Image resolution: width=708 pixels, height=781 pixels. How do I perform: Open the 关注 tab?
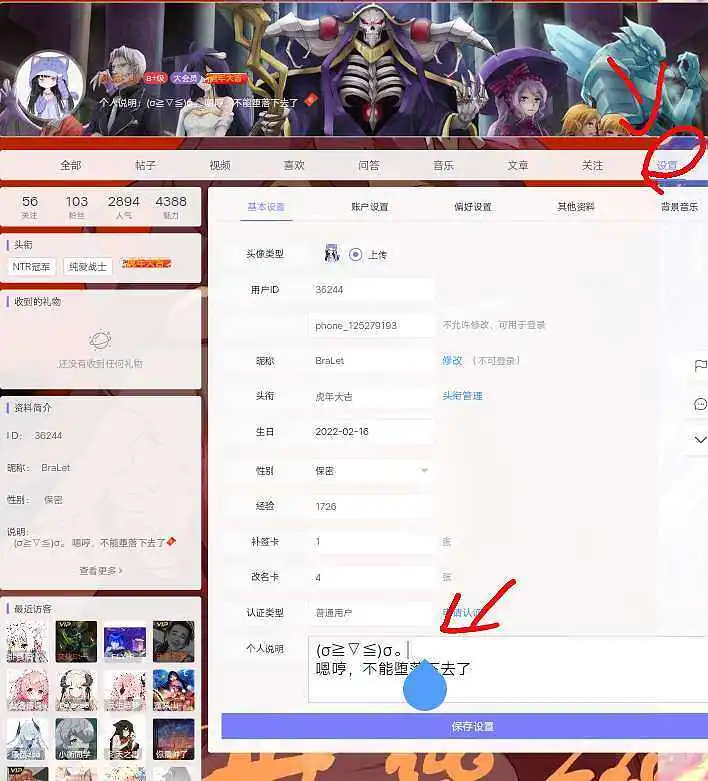592,165
